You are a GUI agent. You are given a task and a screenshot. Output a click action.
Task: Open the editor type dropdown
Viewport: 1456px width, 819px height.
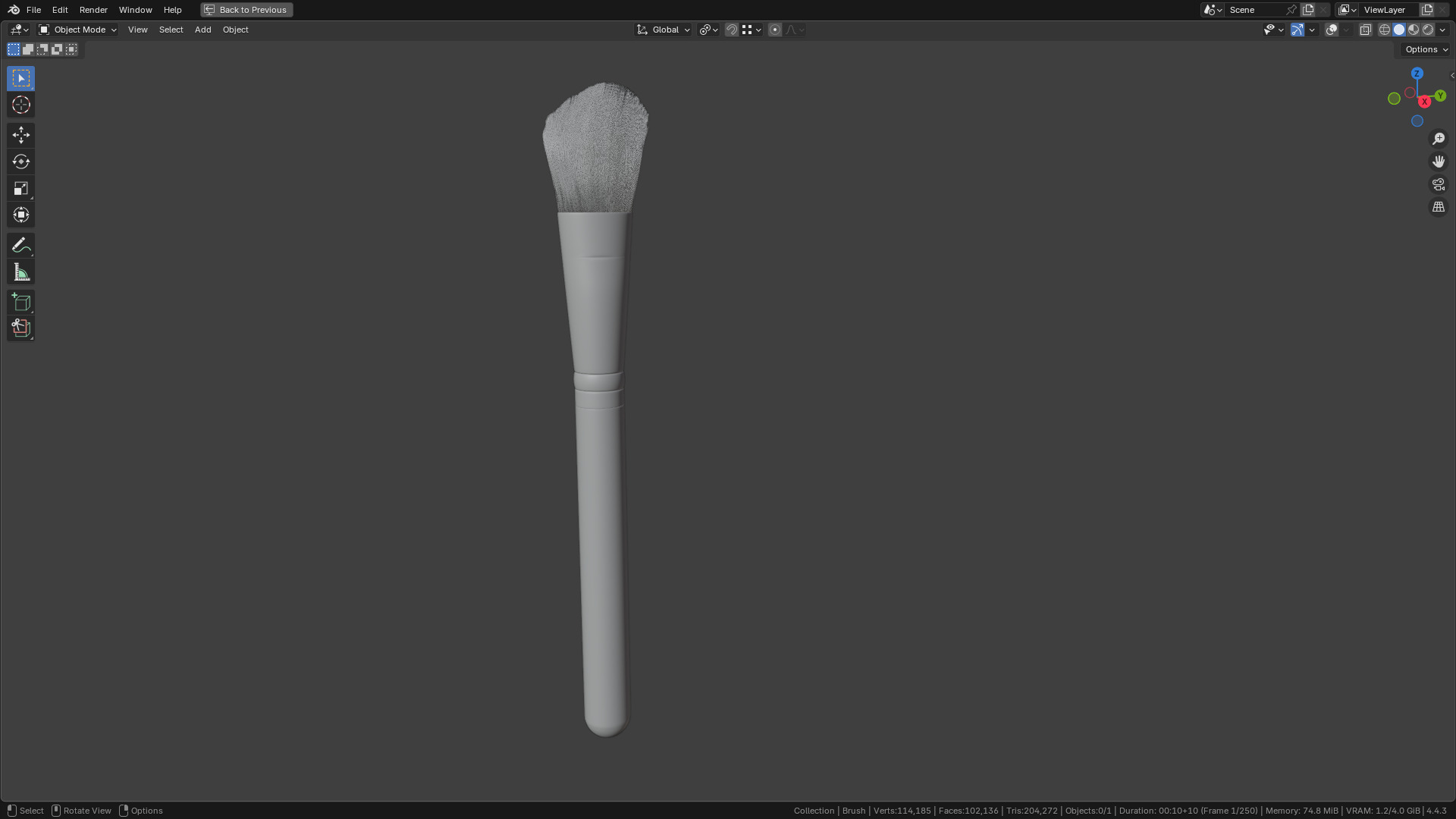tap(19, 30)
